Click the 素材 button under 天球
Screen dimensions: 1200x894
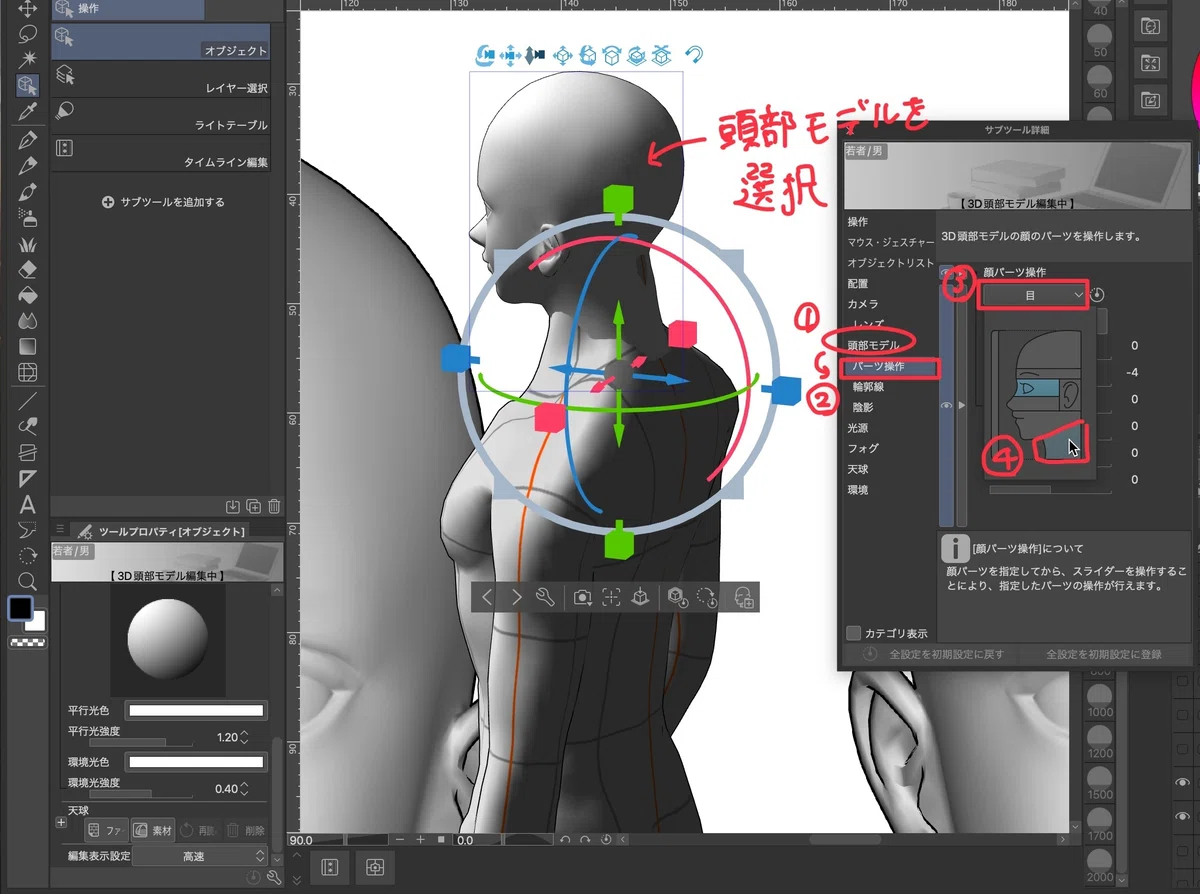pos(153,830)
